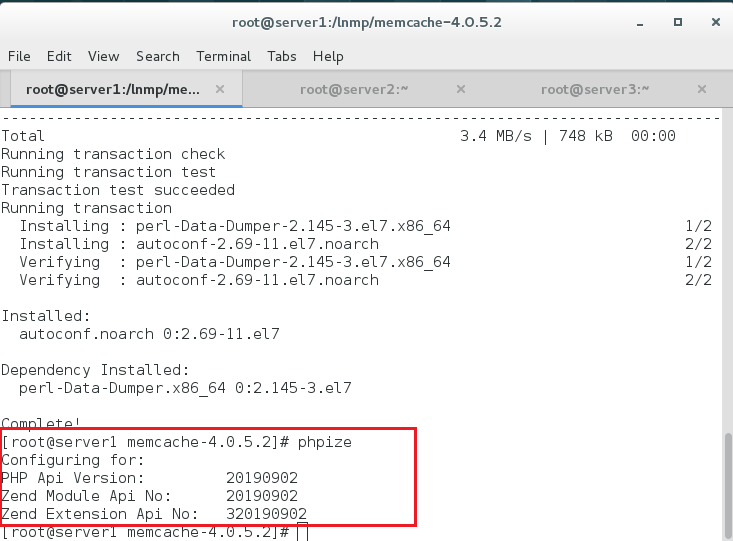The height and width of the screenshot is (541, 733).
Task: Close the root@server3 tab
Action: pyautogui.click(x=702, y=89)
